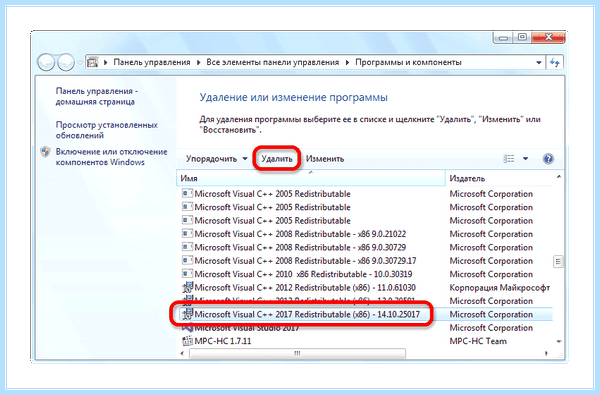This screenshot has height=395, width=600.
Task: Click the Control Panel icon in address bar
Action: coord(93,62)
